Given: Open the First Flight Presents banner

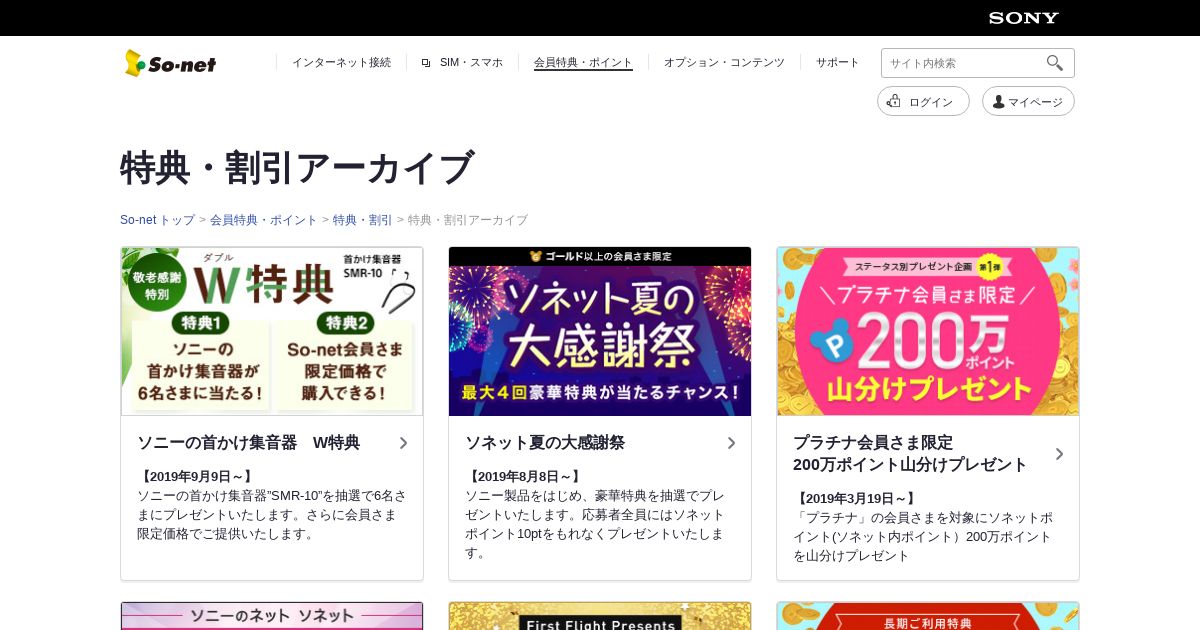Looking at the screenshot, I should [x=600, y=616].
